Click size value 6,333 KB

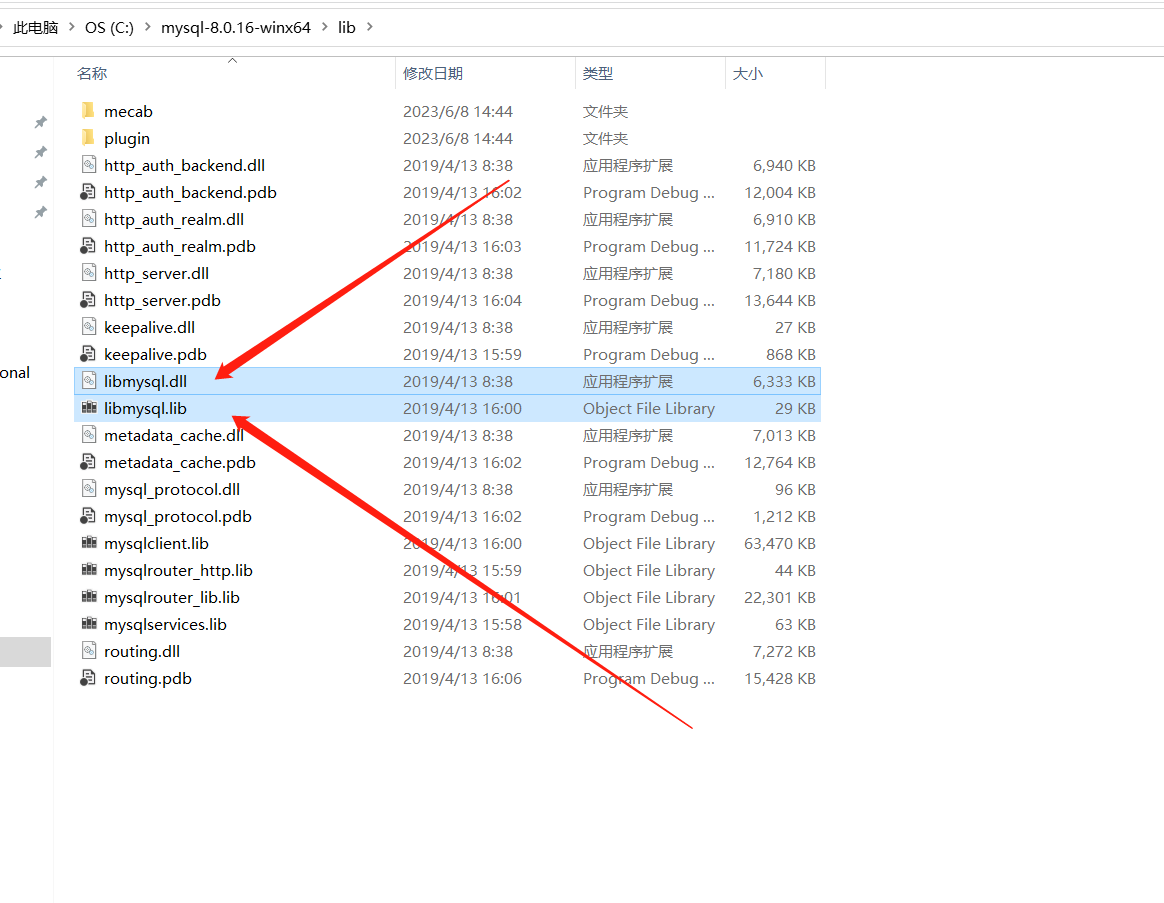tap(784, 382)
